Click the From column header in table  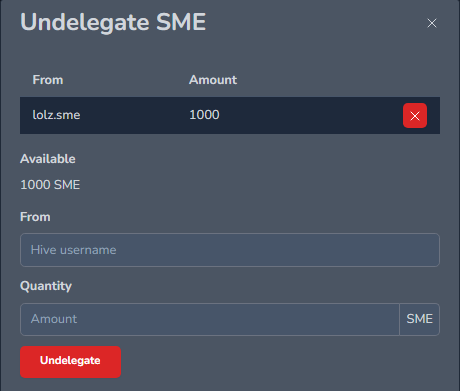(48, 80)
